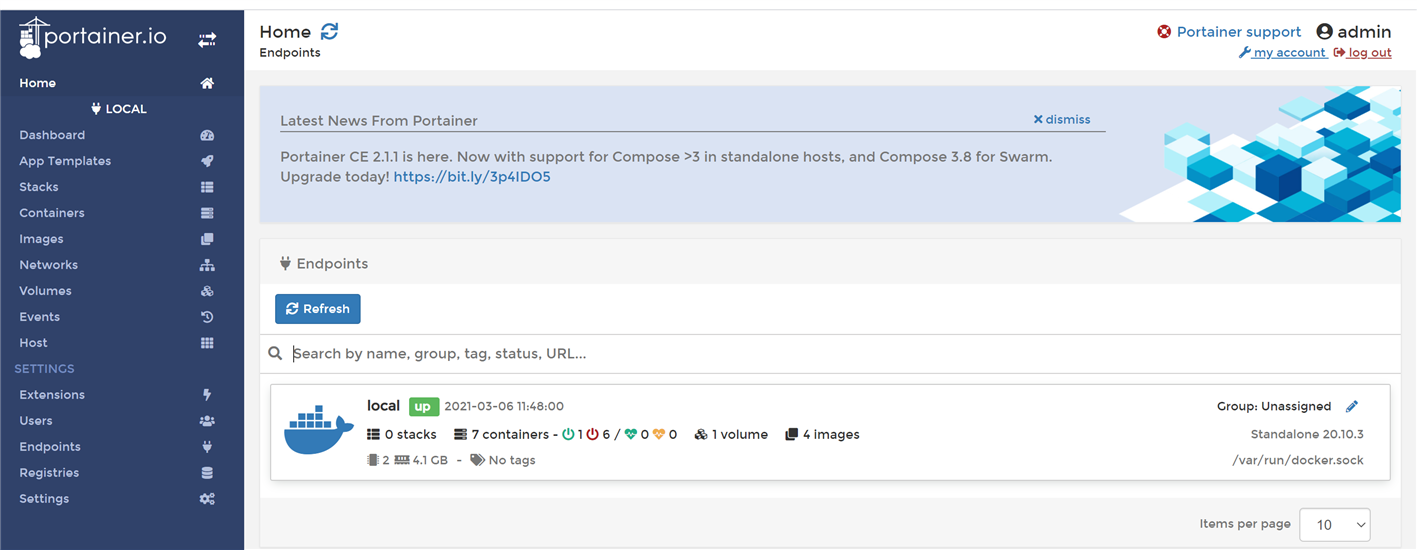1417x550 pixels.
Task: Click the App Templates rocket icon
Action: [x=207, y=161]
